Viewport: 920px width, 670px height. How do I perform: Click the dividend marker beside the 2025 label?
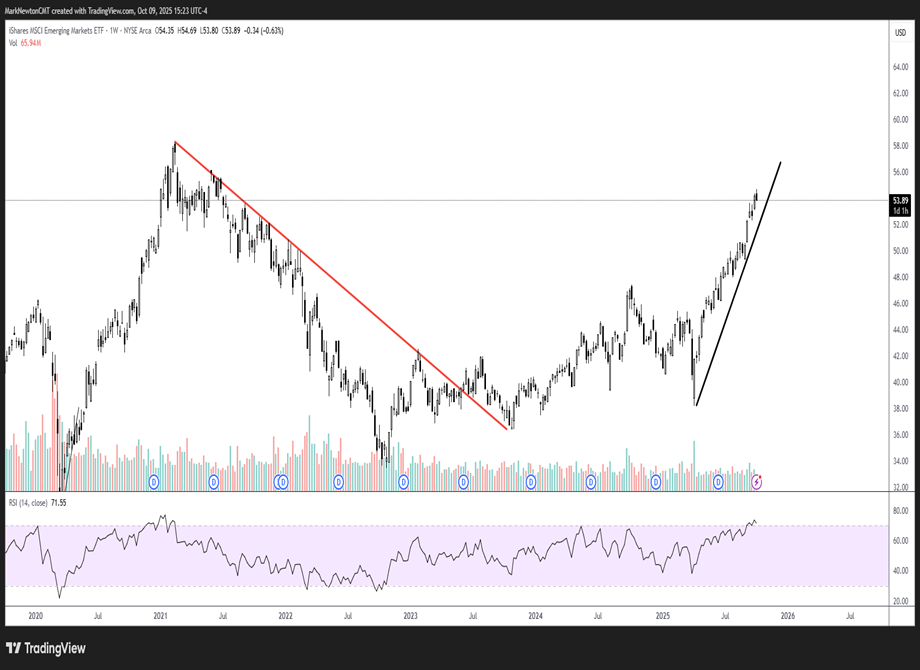click(655, 483)
